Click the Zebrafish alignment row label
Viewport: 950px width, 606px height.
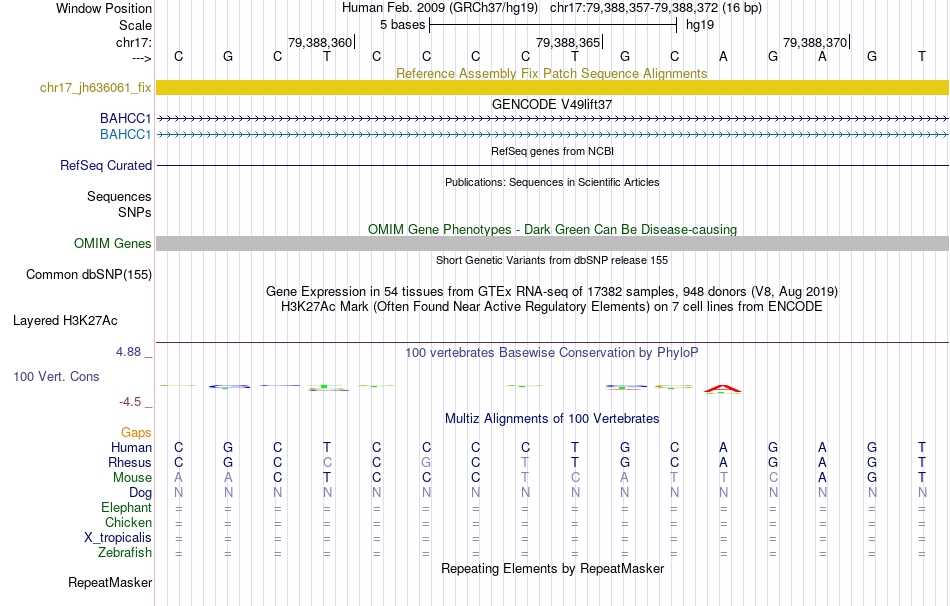(125, 553)
